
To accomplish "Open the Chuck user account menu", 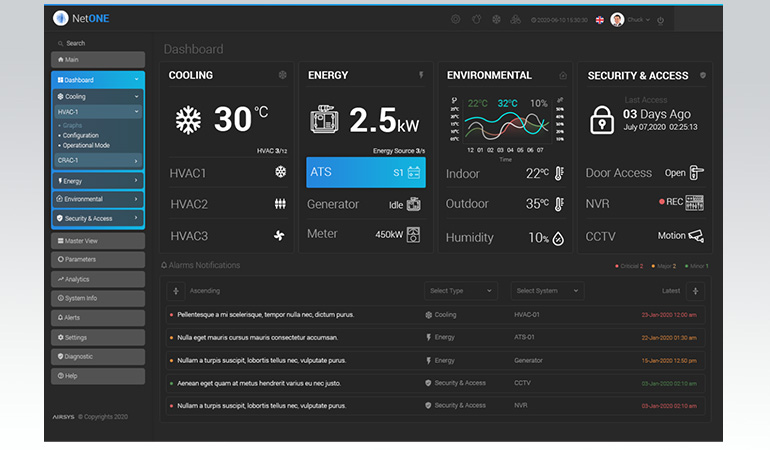I will coord(632,20).
